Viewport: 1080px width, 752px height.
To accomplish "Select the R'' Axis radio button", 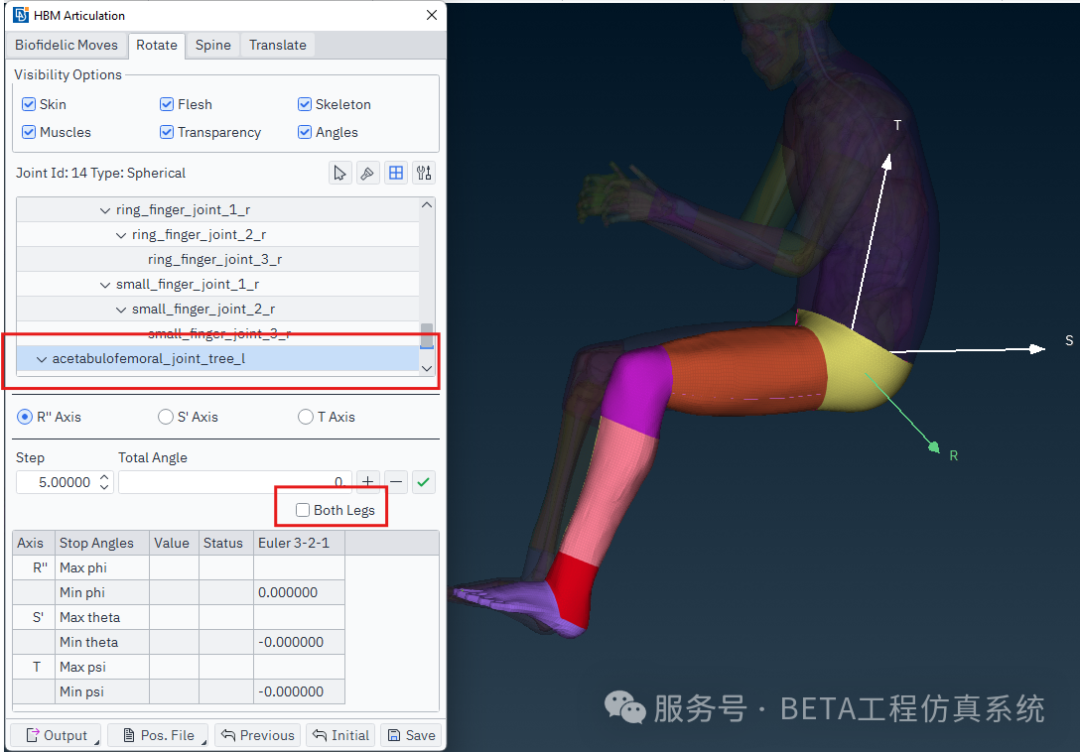I will pos(25,417).
